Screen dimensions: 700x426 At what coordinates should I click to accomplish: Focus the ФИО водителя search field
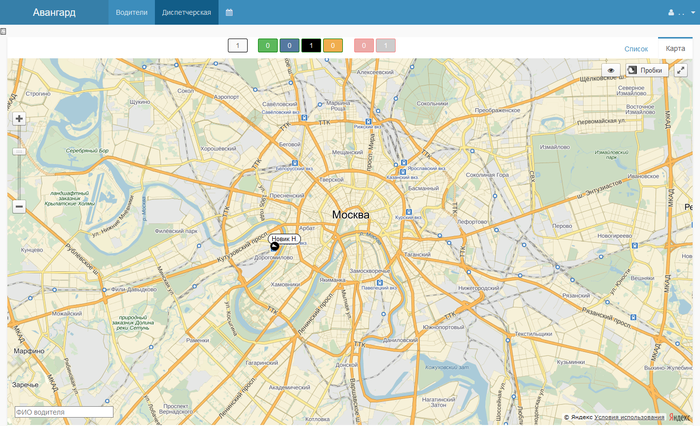point(64,412)
